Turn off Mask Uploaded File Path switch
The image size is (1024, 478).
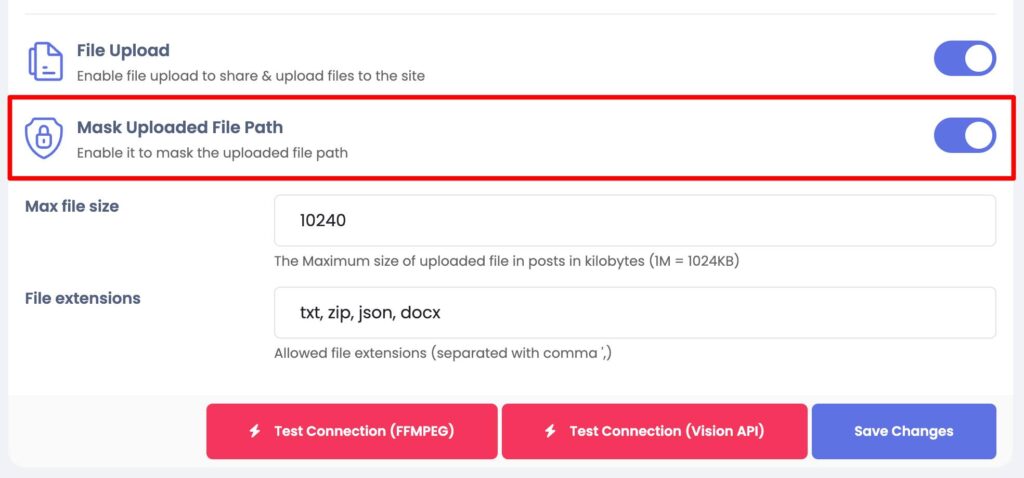click(965, 135)
